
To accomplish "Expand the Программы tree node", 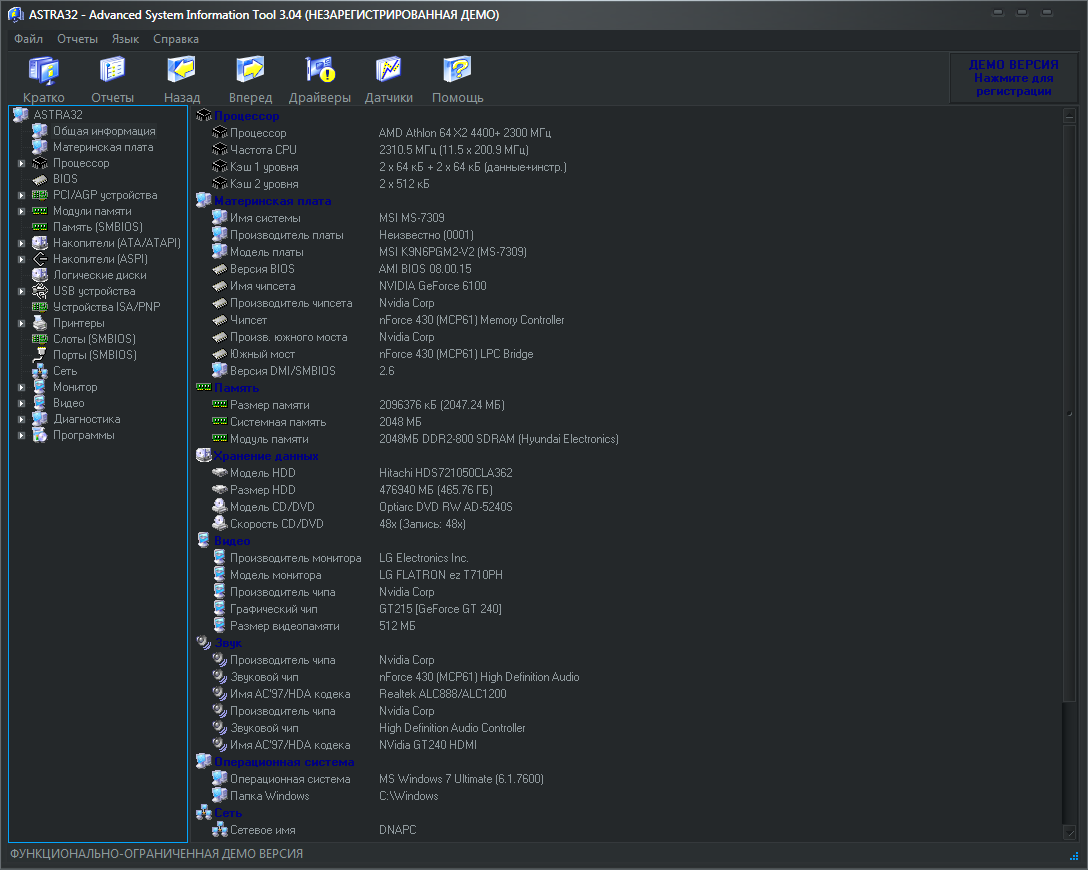I will coord(22,436).
